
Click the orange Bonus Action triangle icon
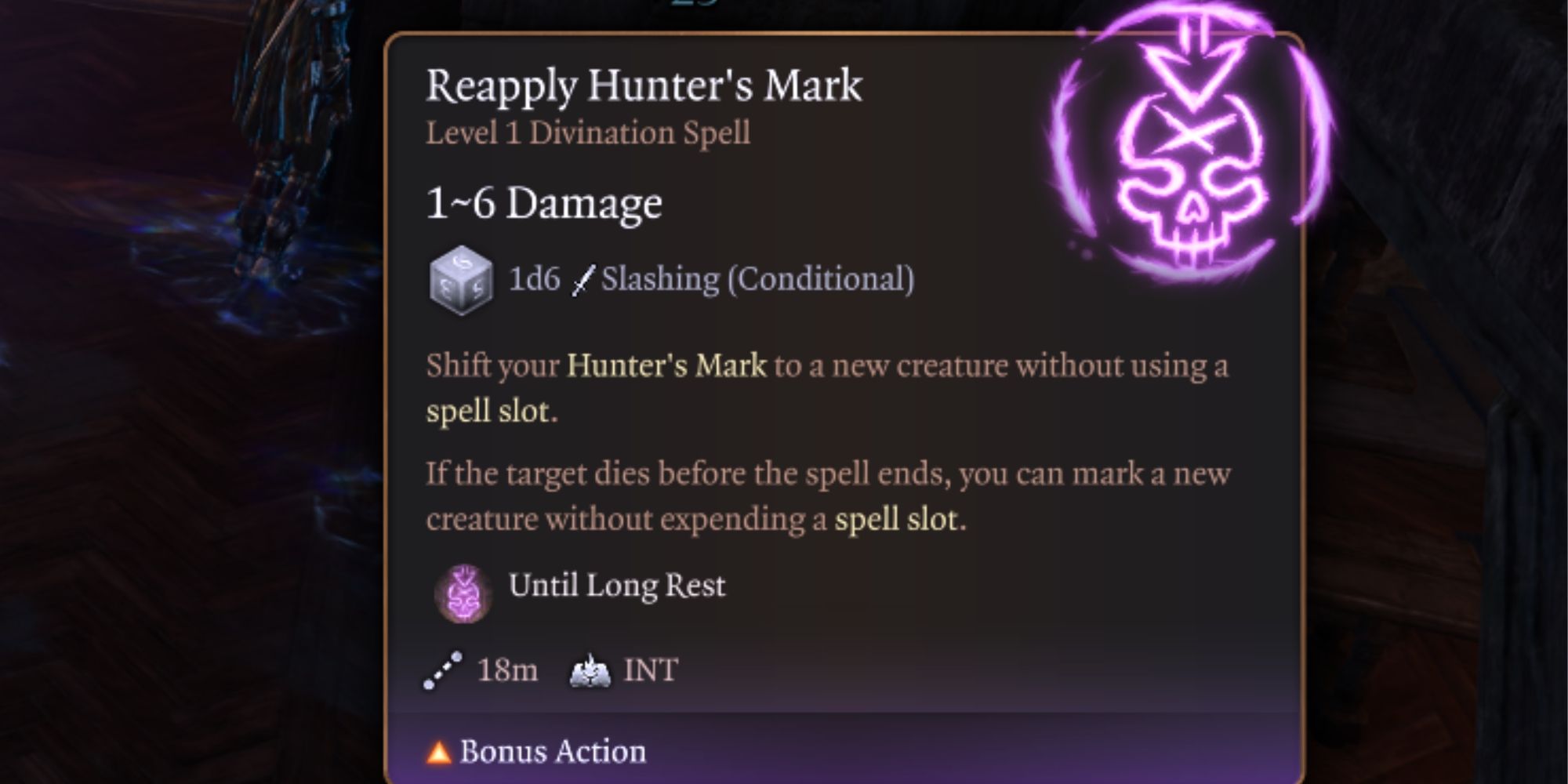[439, 753]
